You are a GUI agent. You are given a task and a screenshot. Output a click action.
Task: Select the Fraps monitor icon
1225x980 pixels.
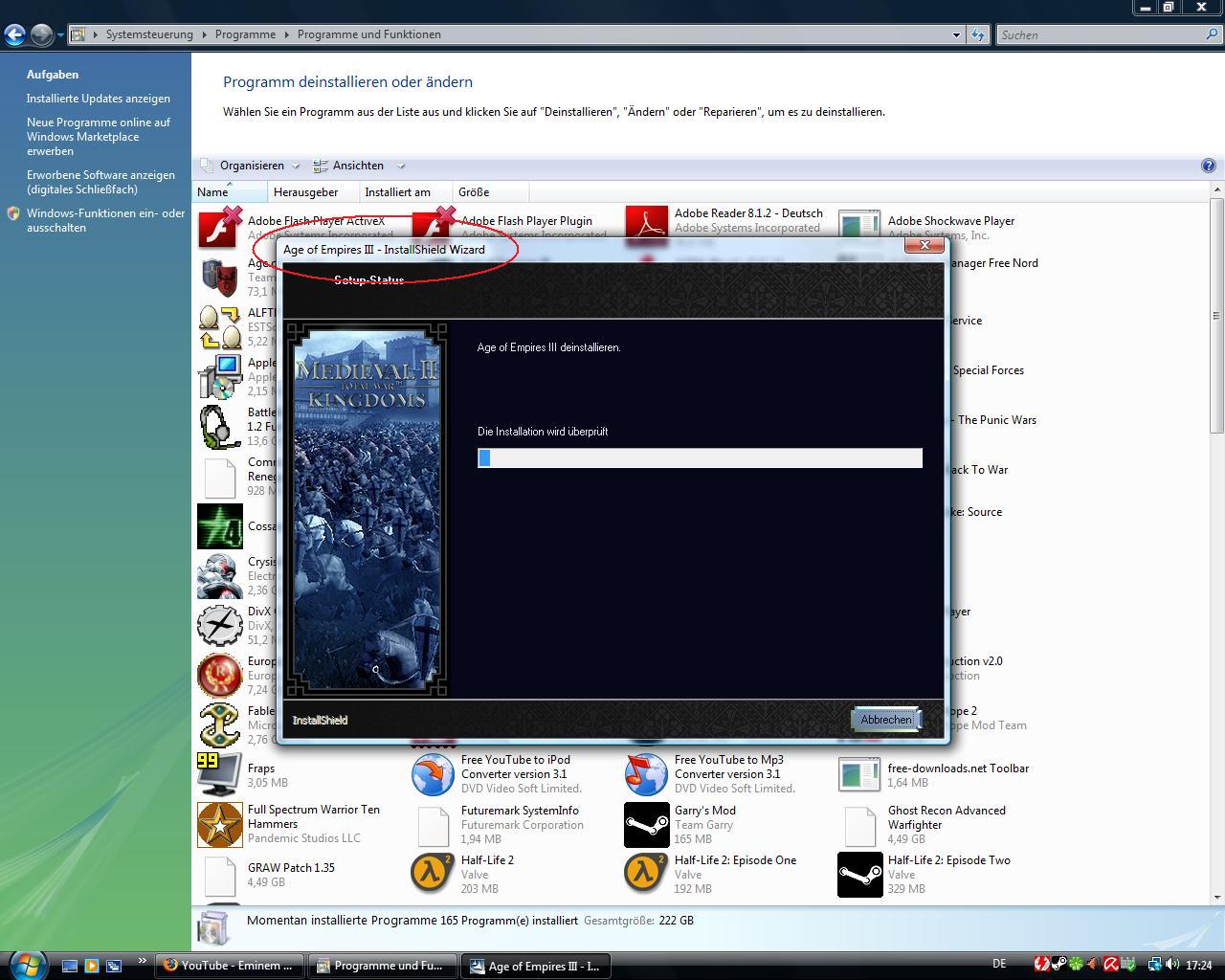point(219,775)
